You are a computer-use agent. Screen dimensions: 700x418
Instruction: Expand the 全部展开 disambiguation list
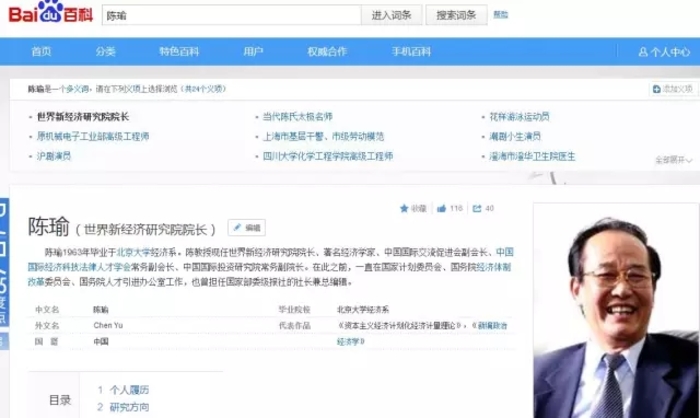click(x=673, y=160)
